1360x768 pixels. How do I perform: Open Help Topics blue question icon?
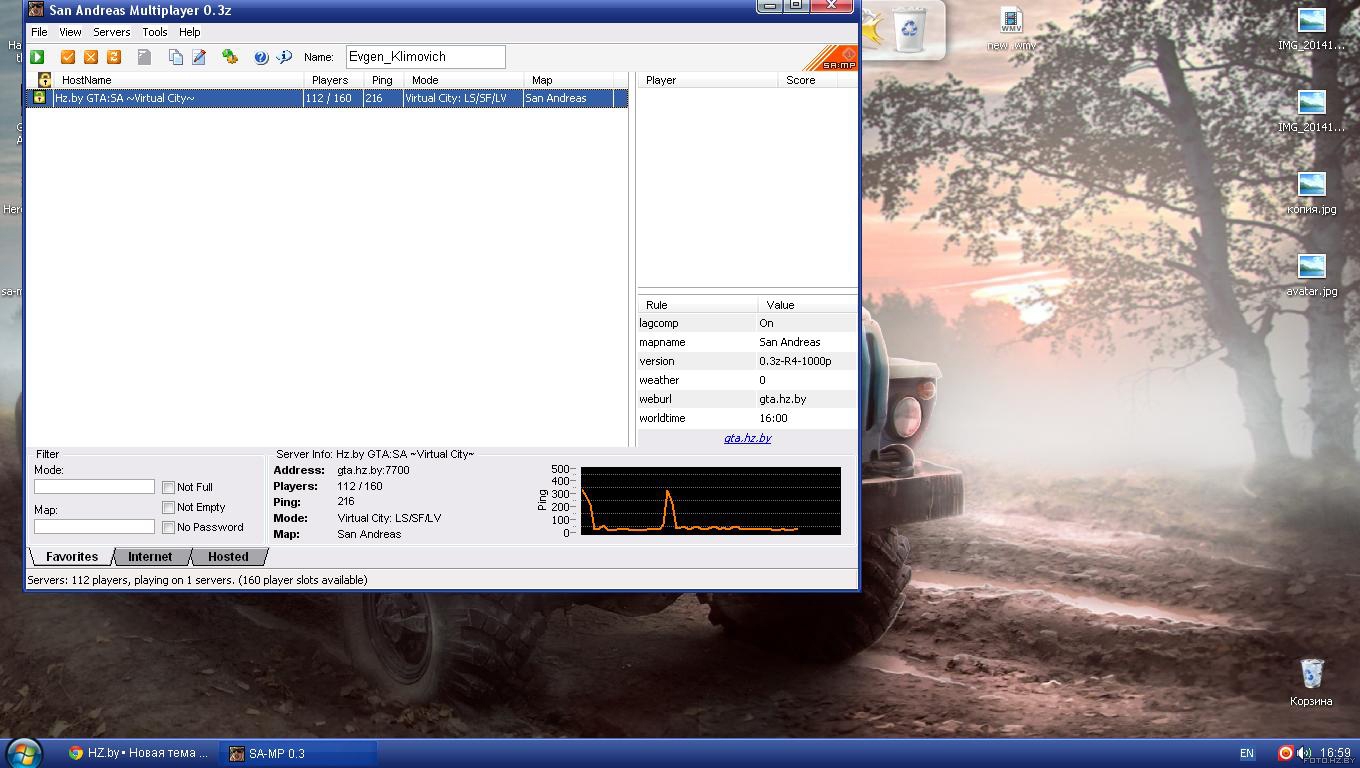pos(261,57)
